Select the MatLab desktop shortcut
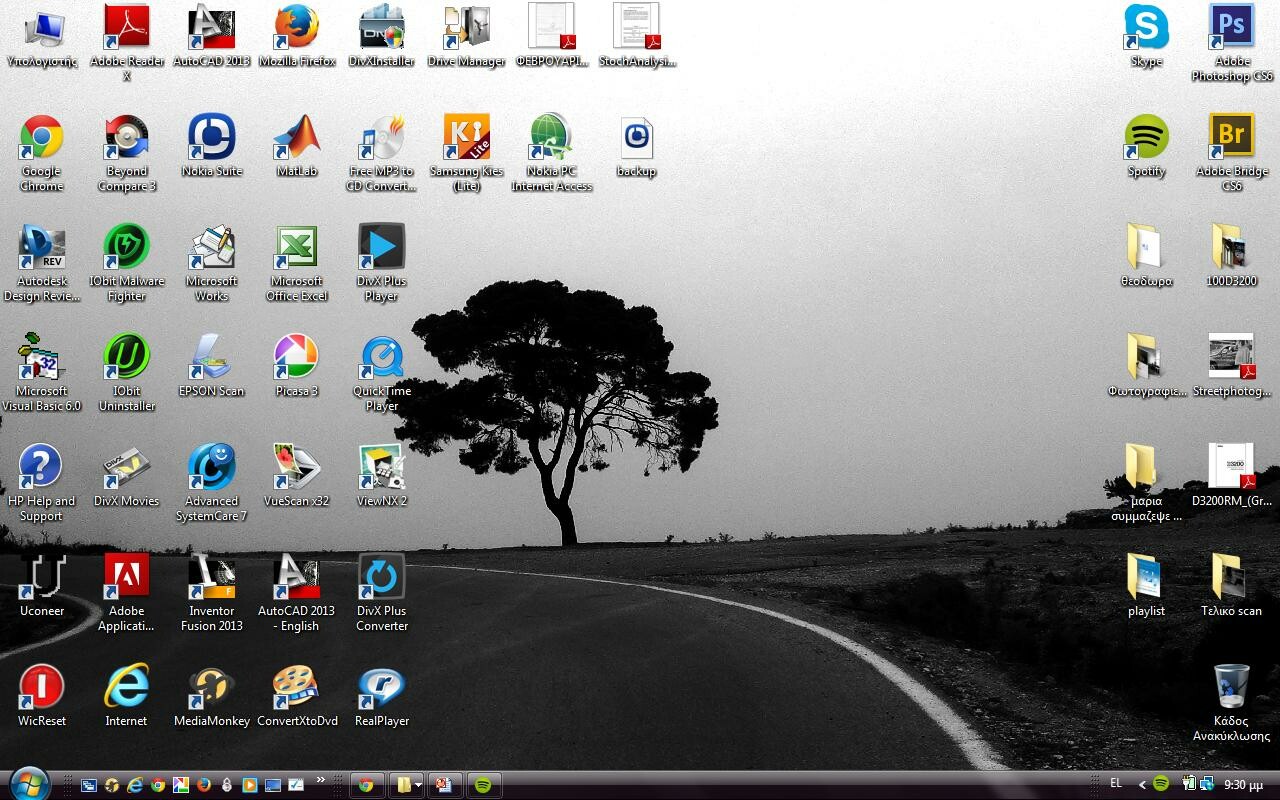The height and width of the screenshot is (800, 1280). pos(297,138)
